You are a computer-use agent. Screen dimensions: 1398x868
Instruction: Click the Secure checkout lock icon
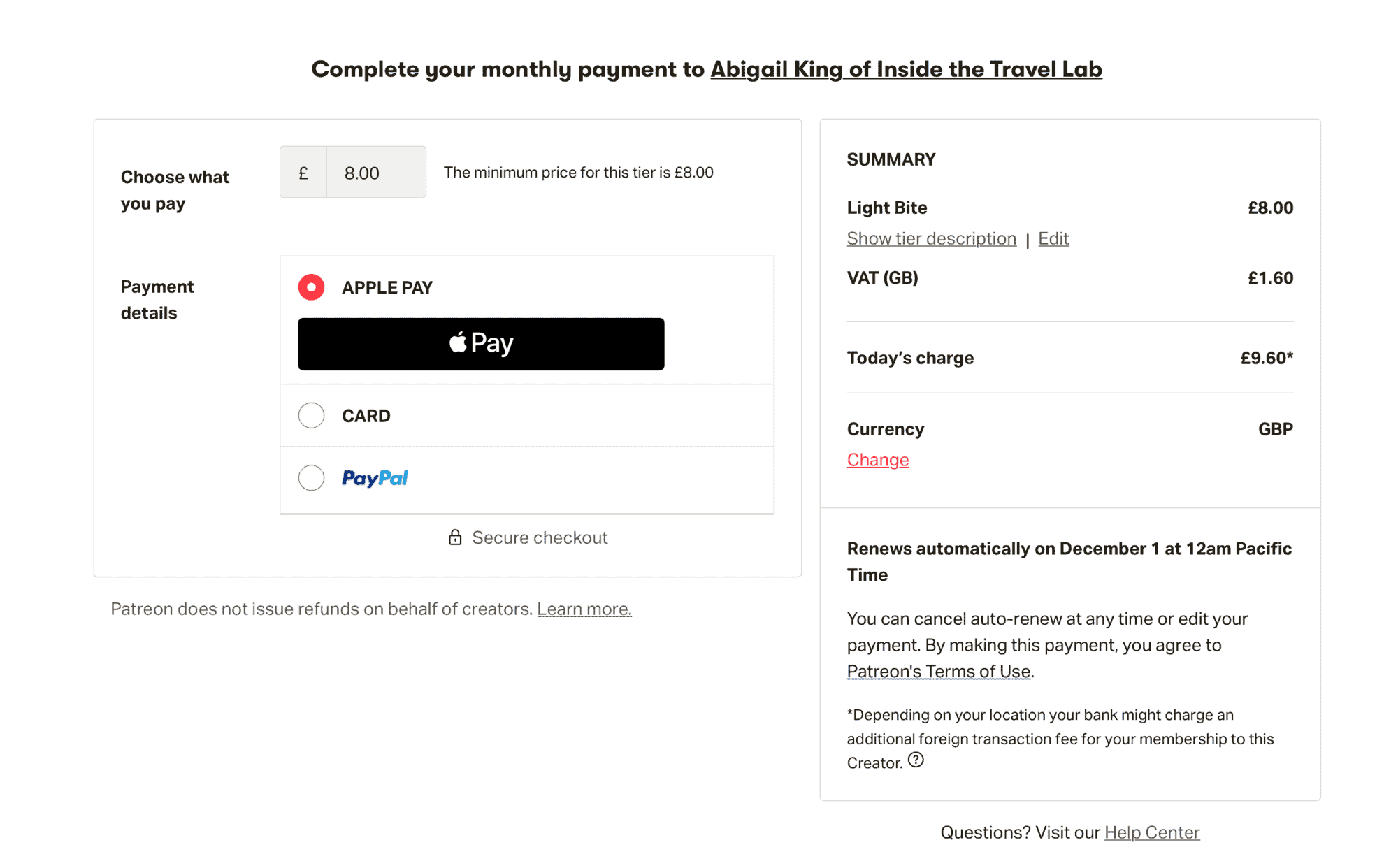tap(455, 537)
